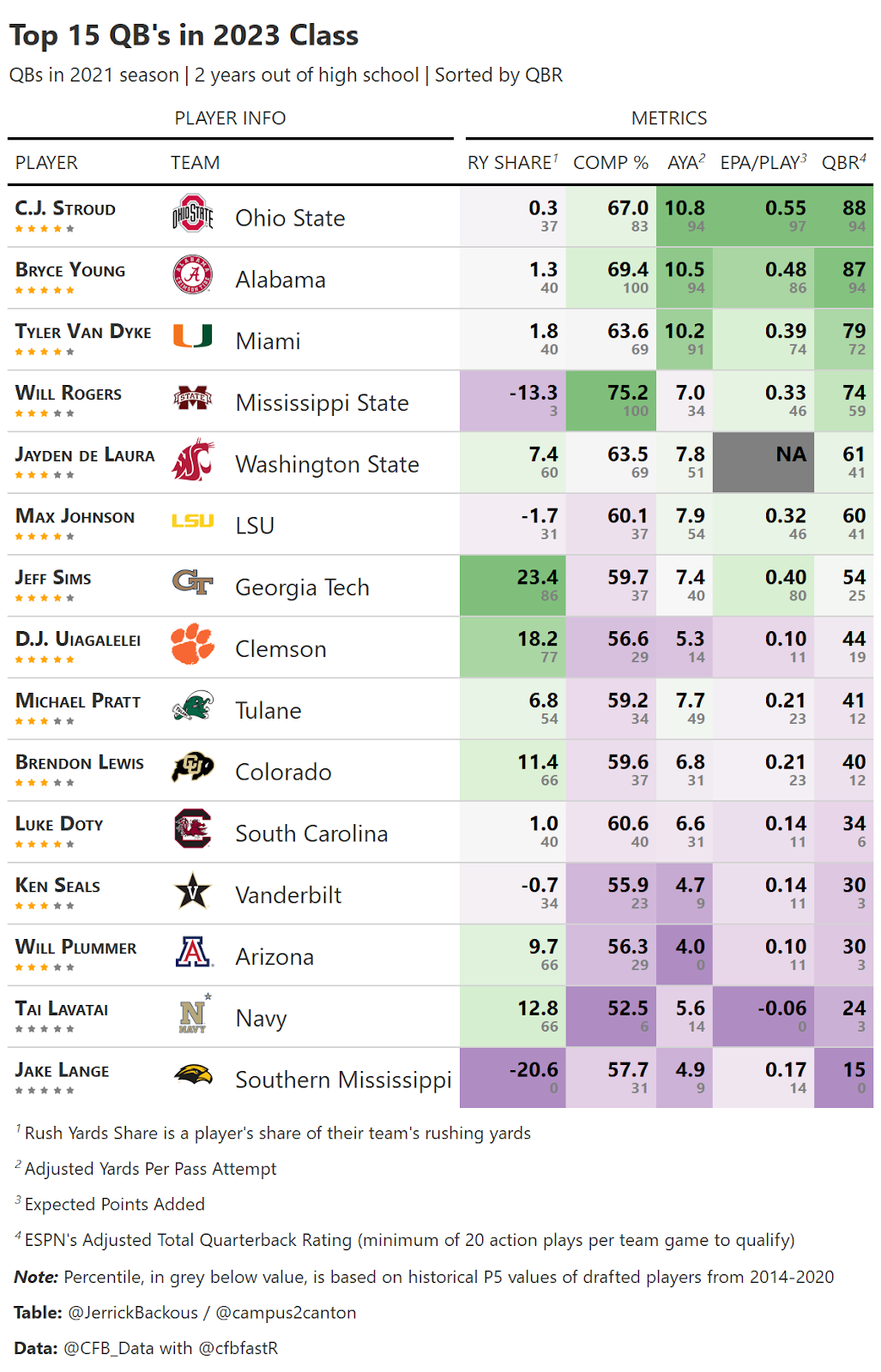Click the RY SHARE column header
Screen dimensions: 881x1372
512,163
